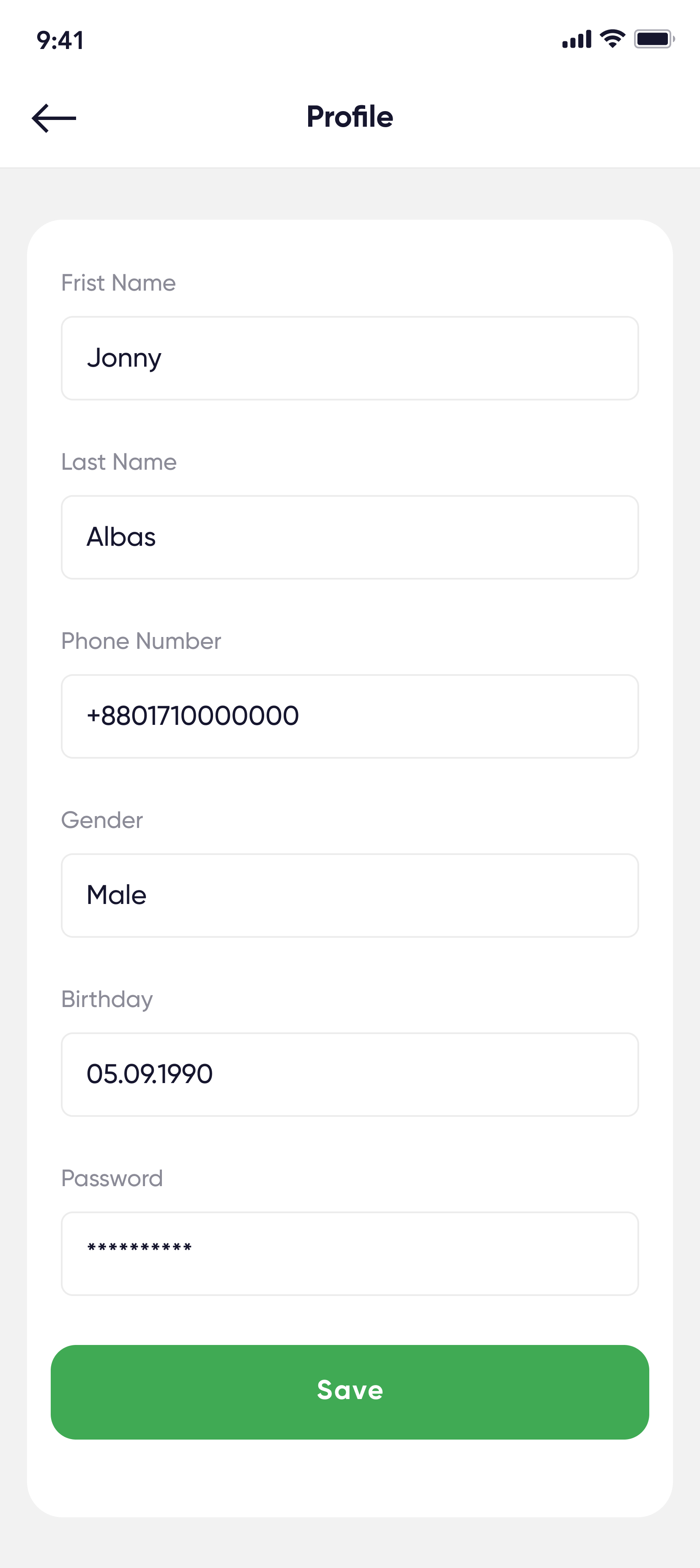Open the Birthday field showing 05.09.1990

coord(350,1074)
